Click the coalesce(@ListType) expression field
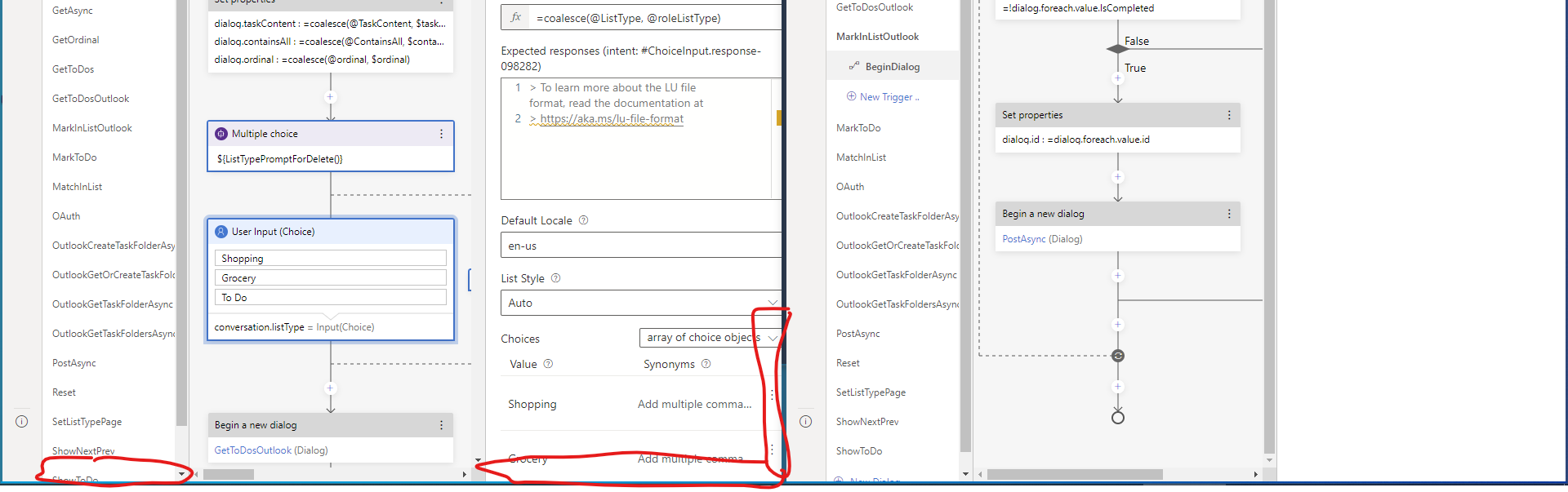Screen dimensions: 1568x492 click(x=656, y=17)
